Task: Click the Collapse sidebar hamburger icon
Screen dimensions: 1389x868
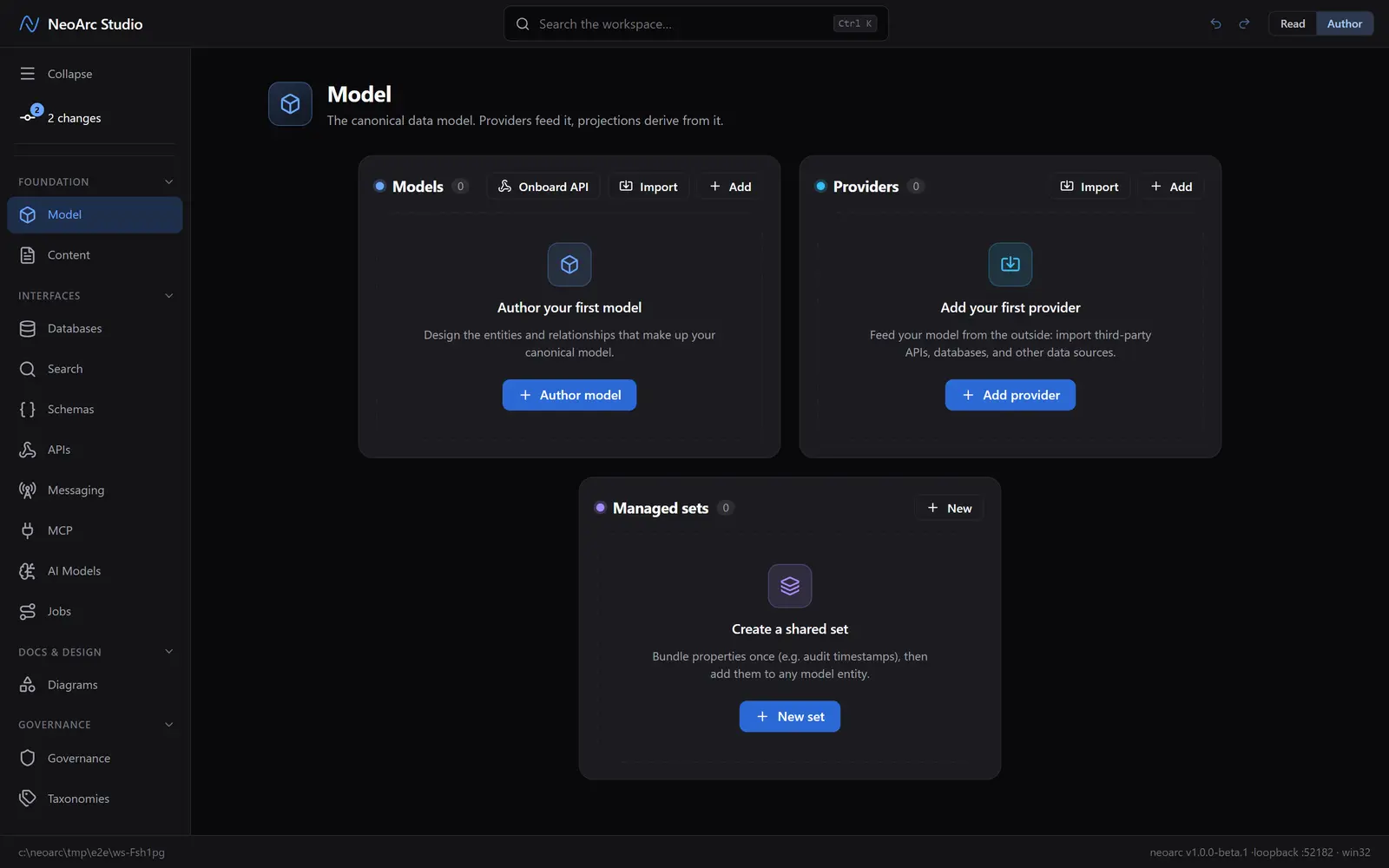Action: (x=28, y=74)
